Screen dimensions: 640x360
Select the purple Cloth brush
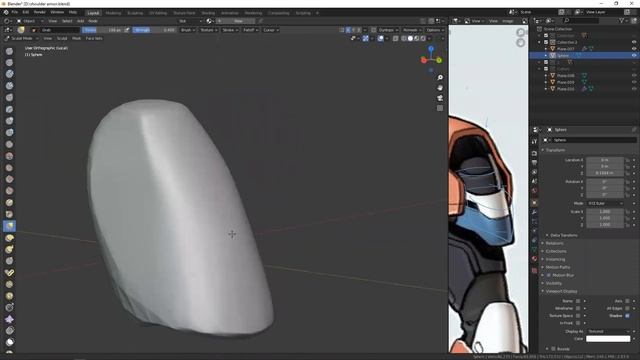click(9, 319)
